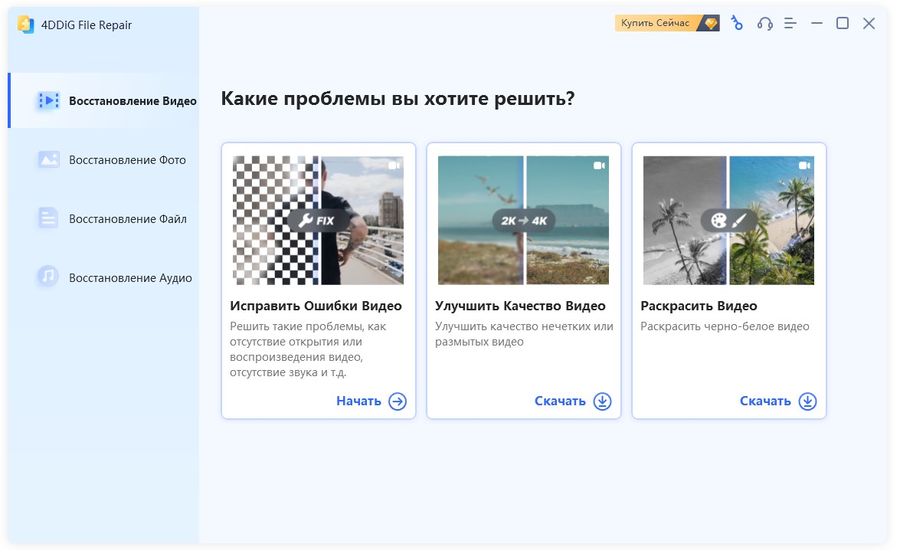The height and width of the screenshot is (557, 900).
Task: Click the photo repair picture icon
Action: tap(49, 160)
